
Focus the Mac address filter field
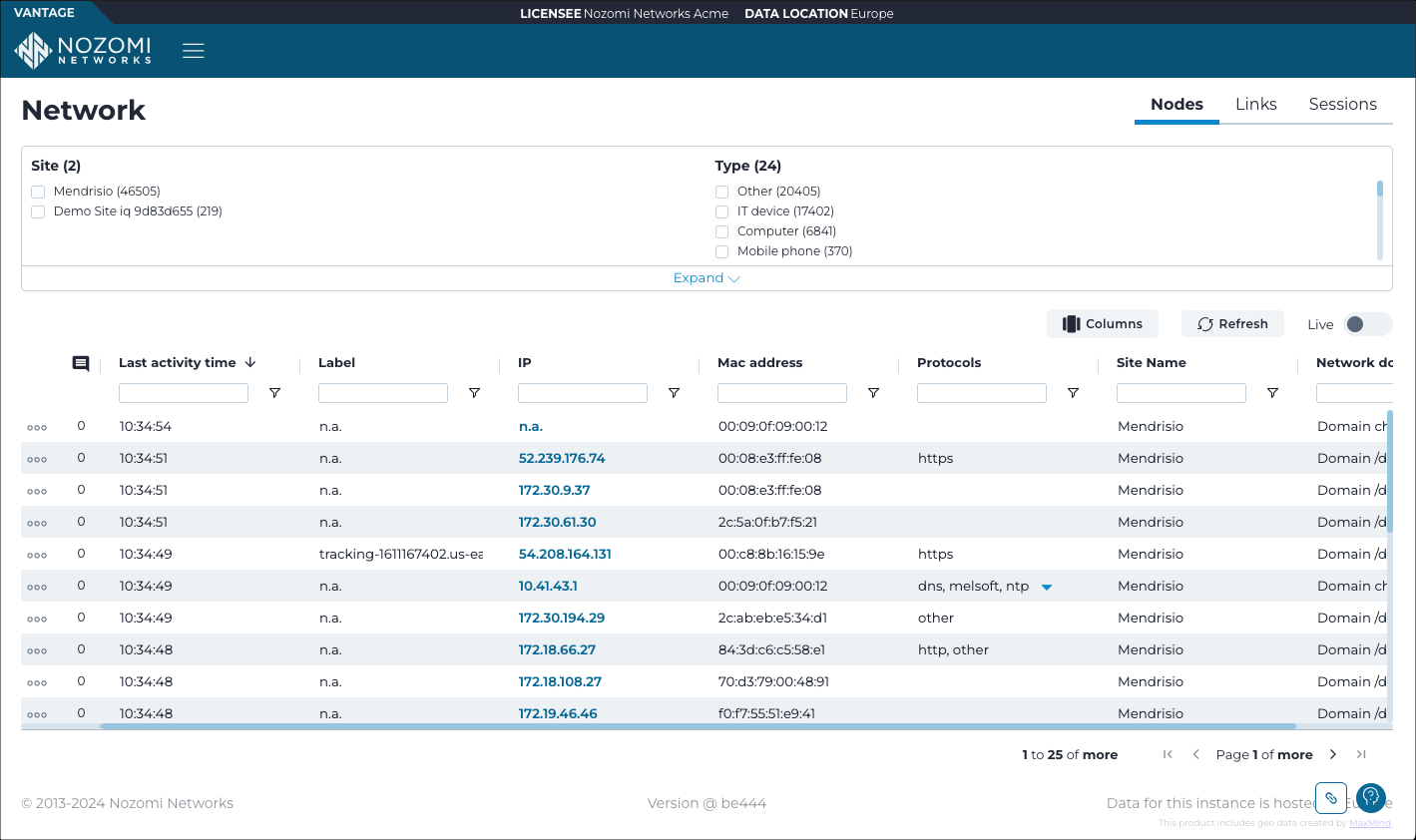(782, 393)
